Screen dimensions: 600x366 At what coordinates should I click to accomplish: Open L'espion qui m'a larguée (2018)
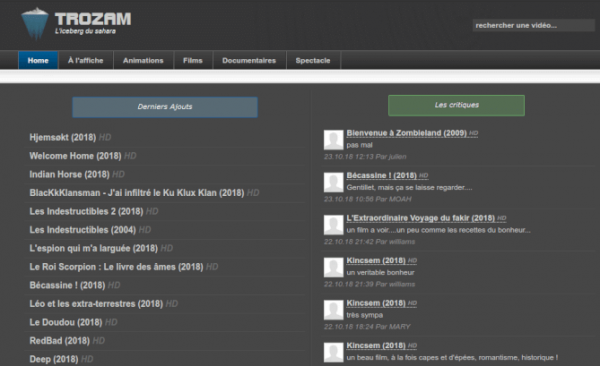94,248
